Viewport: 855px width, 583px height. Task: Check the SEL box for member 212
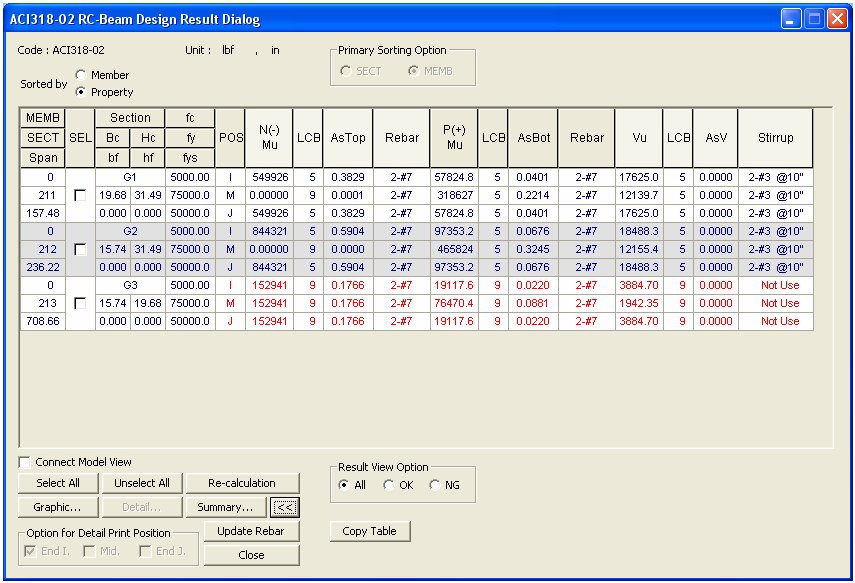click(80, 249)
